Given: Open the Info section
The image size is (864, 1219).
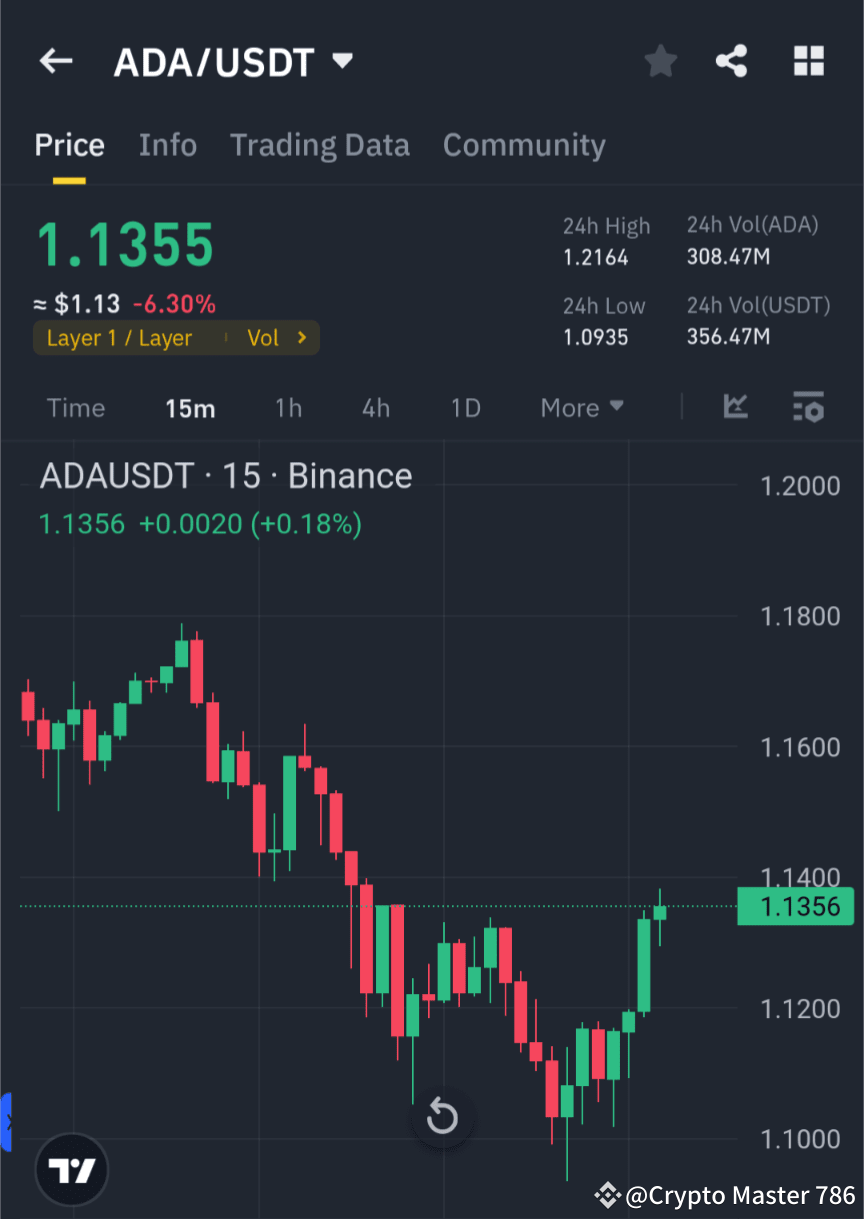Looking at the screenshot, I should point(167,145).
